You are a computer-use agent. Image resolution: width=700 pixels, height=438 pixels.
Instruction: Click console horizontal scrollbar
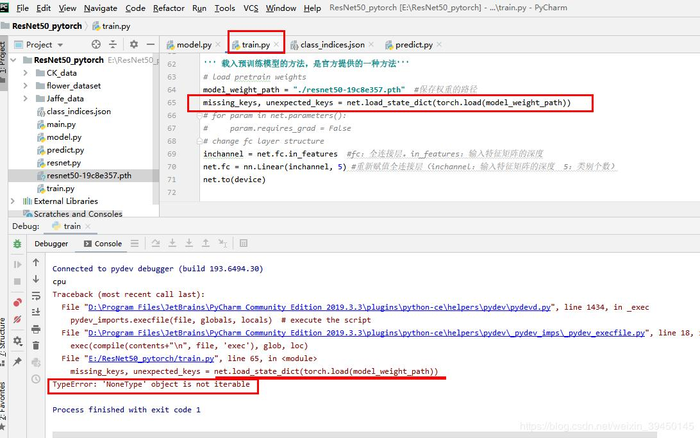[x=354, y=435]
